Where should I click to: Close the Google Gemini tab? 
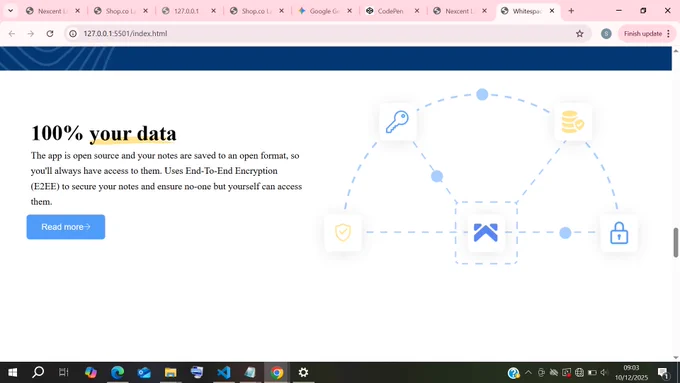click(350, 11)
